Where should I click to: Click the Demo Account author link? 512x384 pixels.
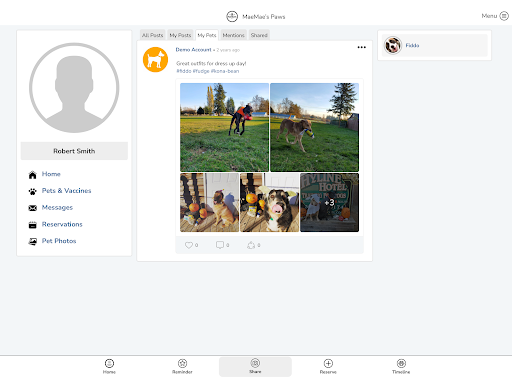pyautogui.click(x=193, y=50)
